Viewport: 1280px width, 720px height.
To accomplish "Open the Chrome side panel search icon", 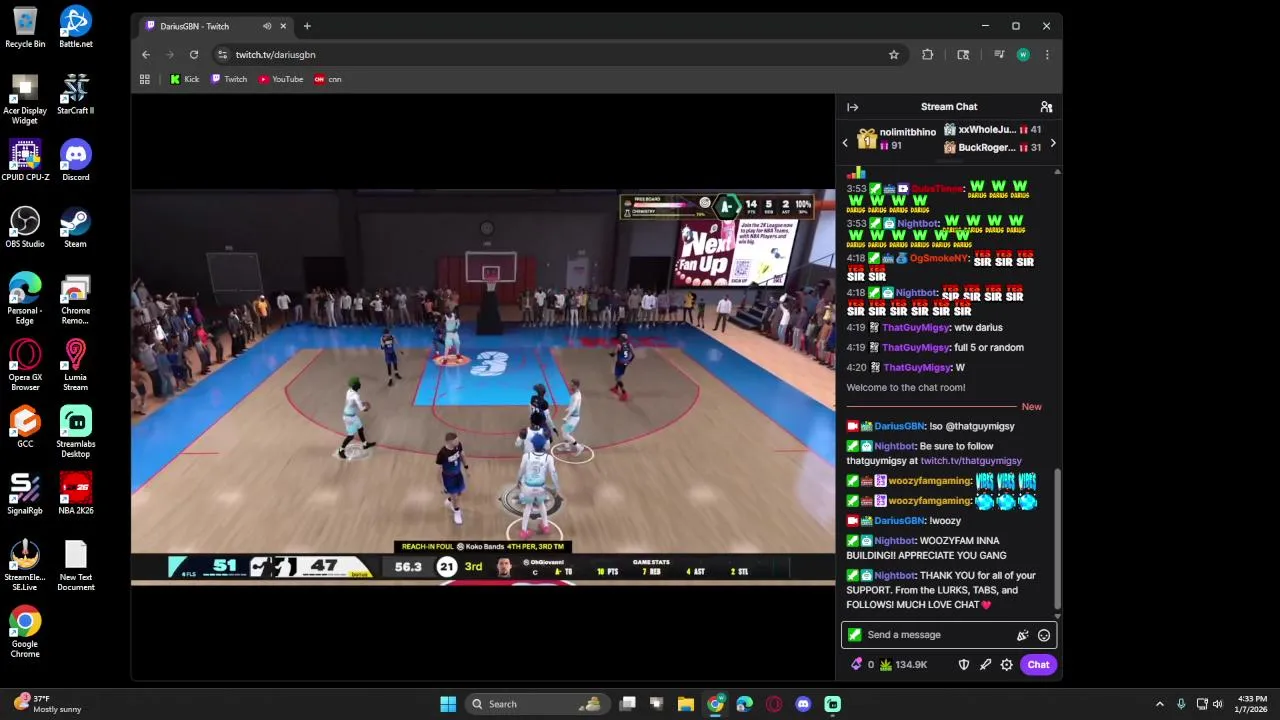I will pyautogui.click(x=963, y=55).
